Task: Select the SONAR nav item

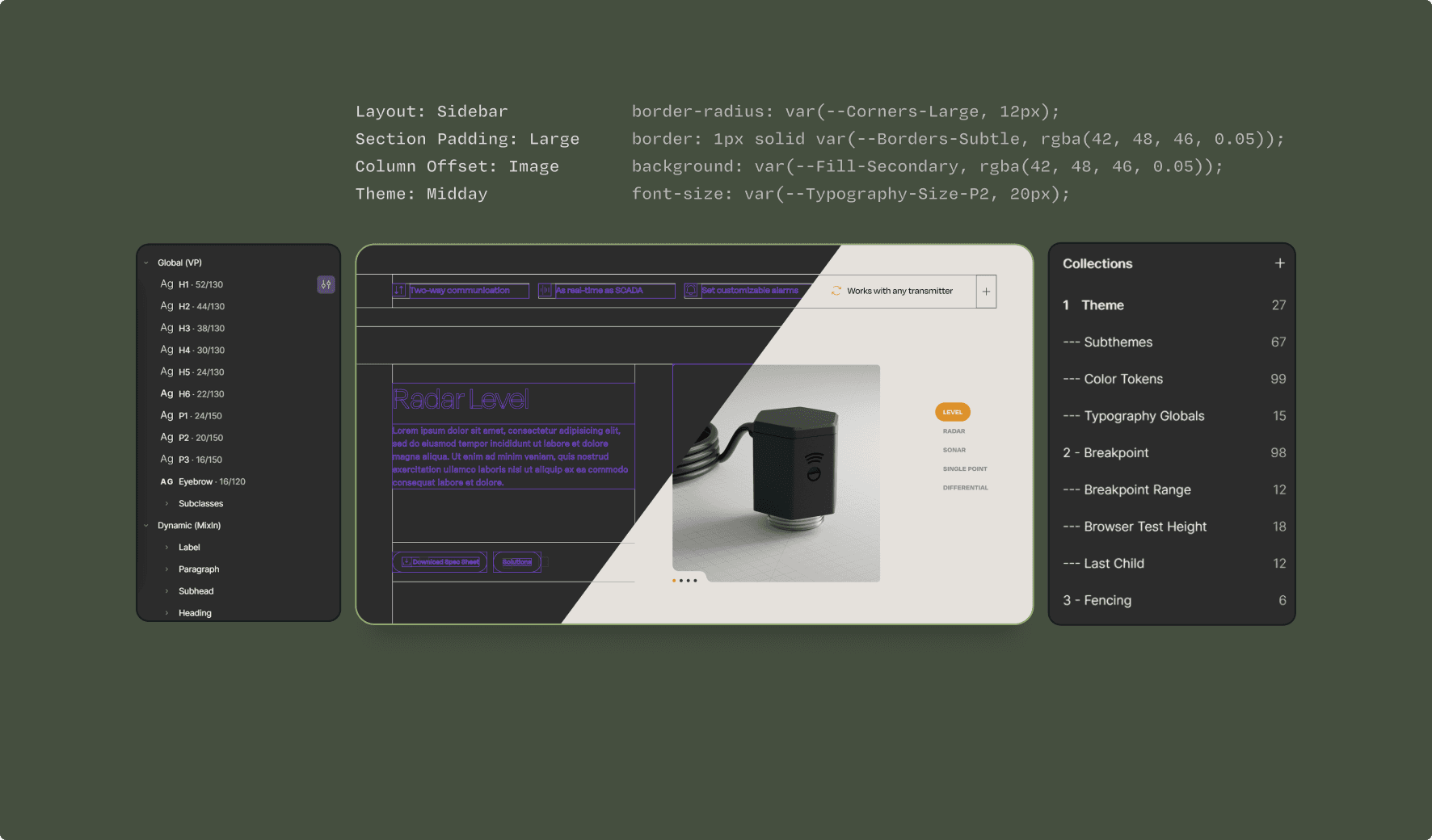Action: pos(954,450)
